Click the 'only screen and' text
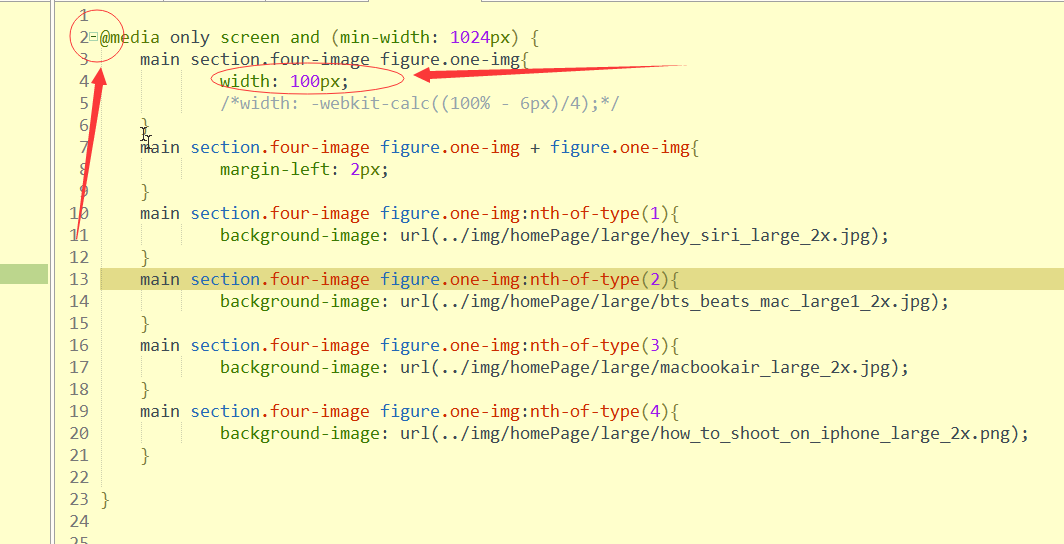 tap(244, 37)
